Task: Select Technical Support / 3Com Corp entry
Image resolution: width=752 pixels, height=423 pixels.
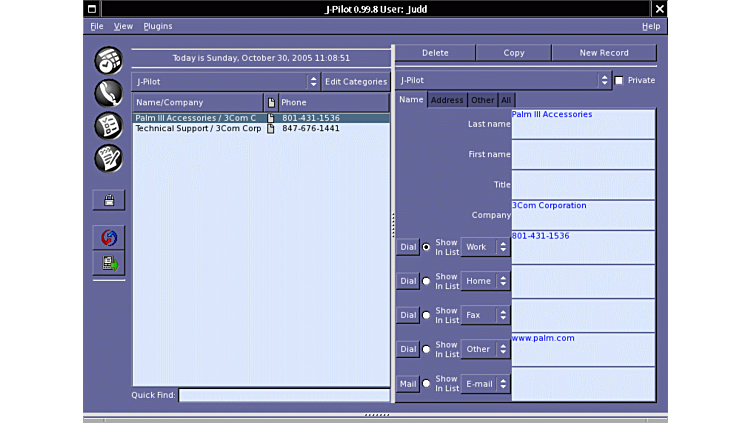Action: pos(198,129)
